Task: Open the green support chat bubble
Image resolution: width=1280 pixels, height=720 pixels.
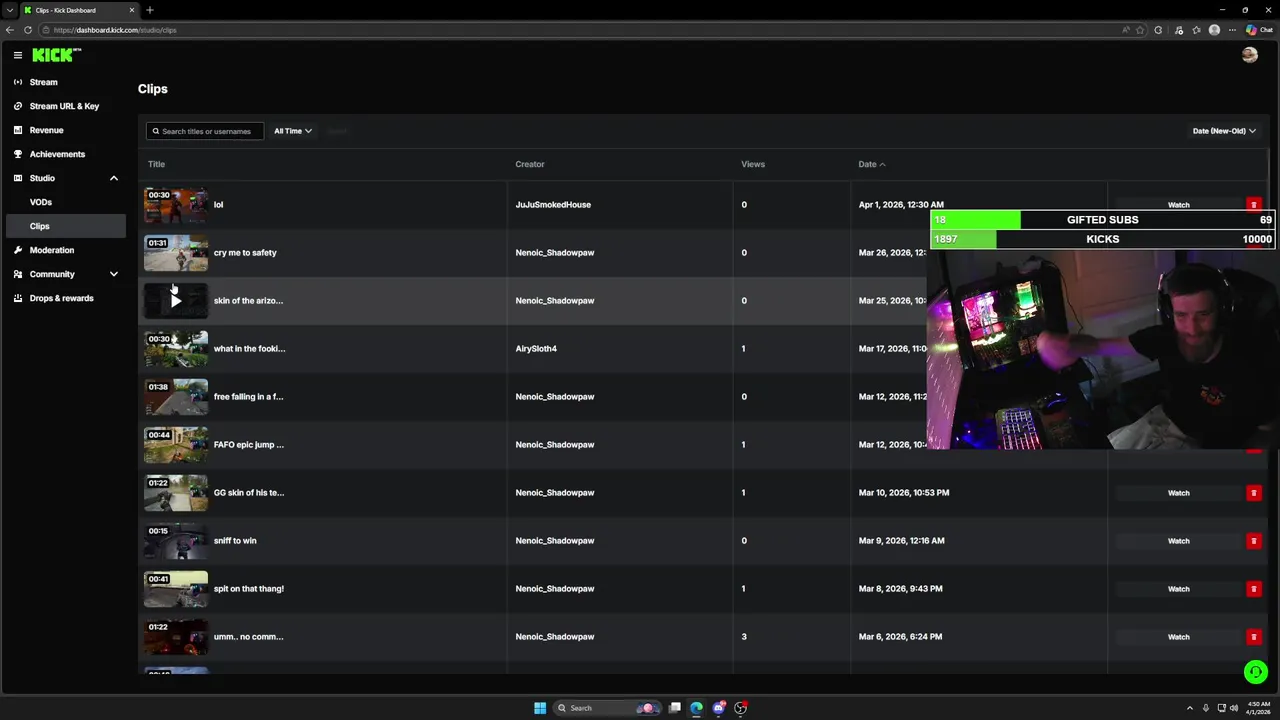Action: [1256, 672]
